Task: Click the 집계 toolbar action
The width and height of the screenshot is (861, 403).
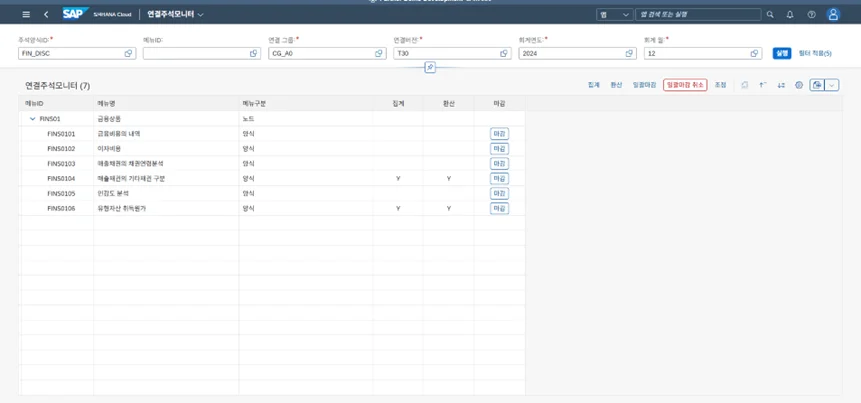Action: click(x=594, y=85)
